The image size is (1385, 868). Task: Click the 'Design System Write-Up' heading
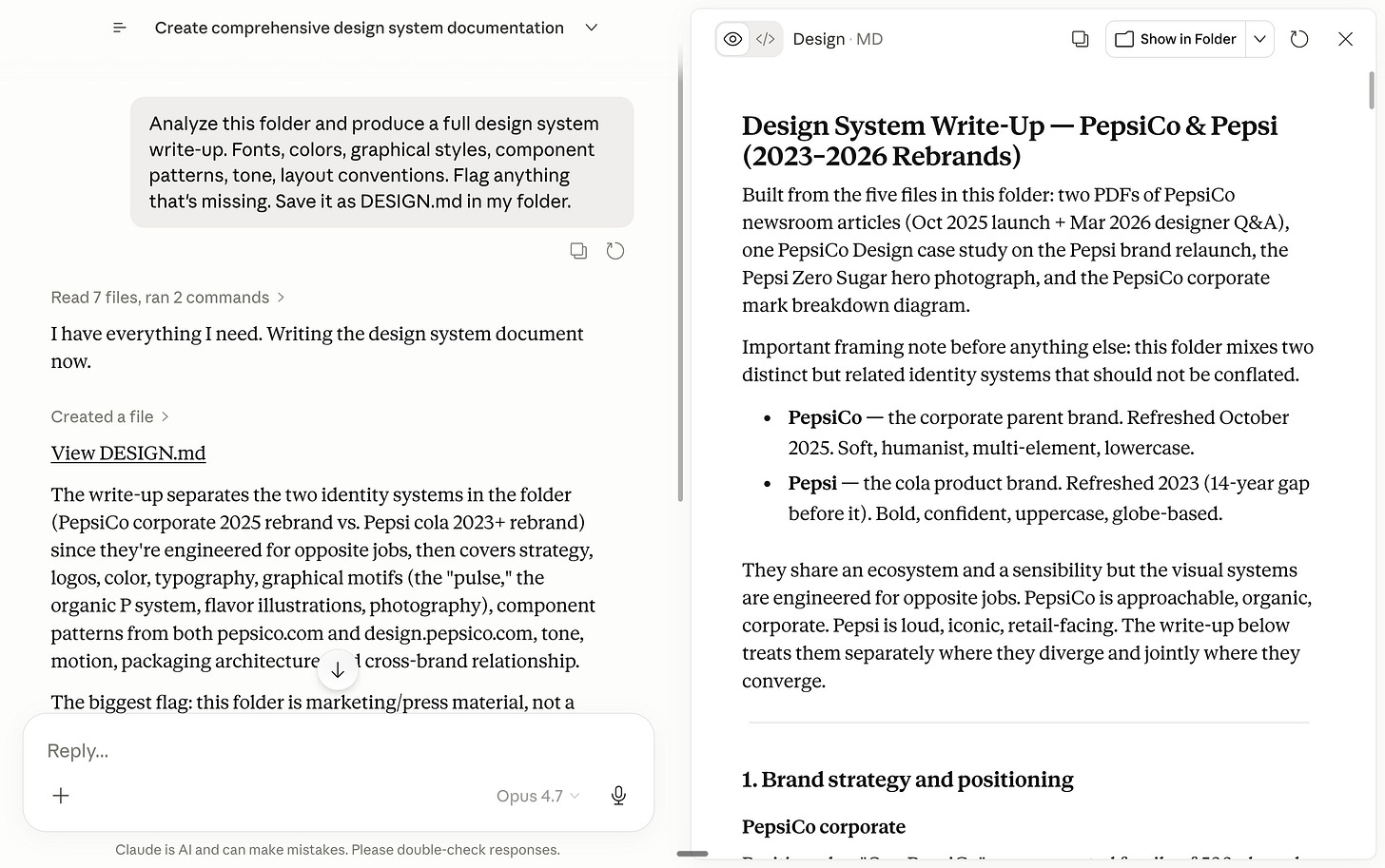(1009, 141)
